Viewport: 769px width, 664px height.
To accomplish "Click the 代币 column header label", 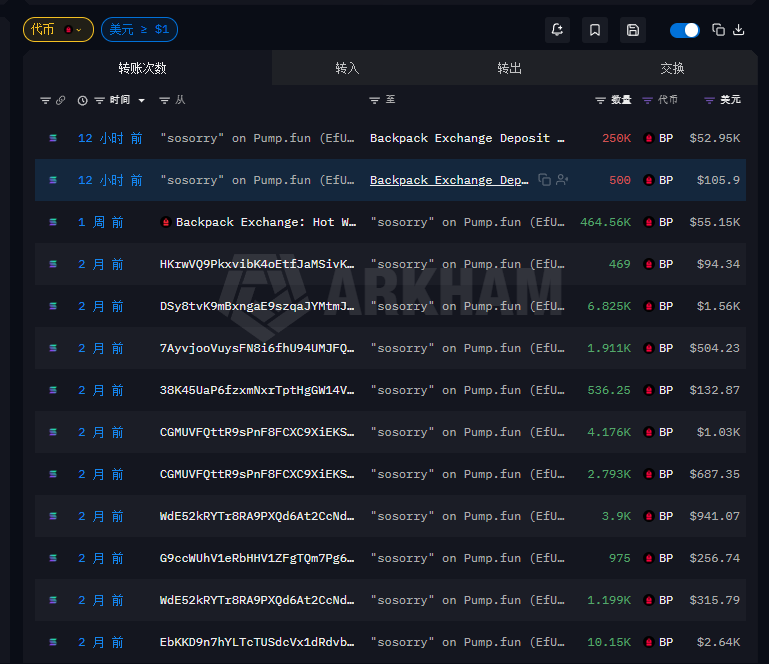I will coord(667,100).
